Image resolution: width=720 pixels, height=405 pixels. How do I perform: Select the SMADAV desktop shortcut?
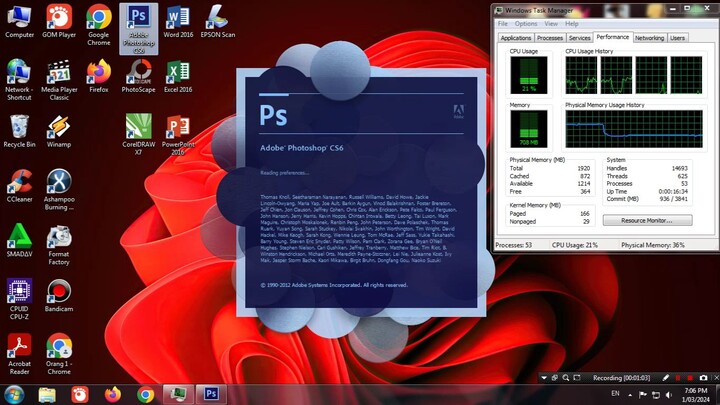point(19,240)
